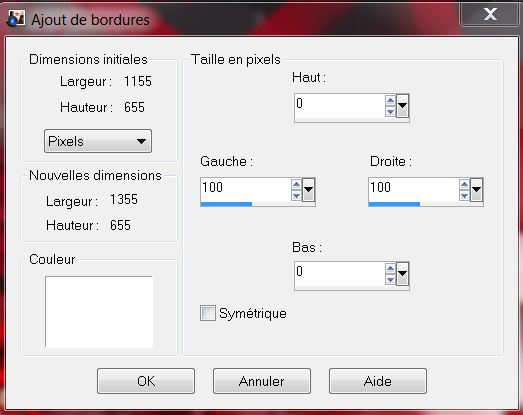Click the Annuler button
This screenshot has width=523, height=415.
point(262,381)
